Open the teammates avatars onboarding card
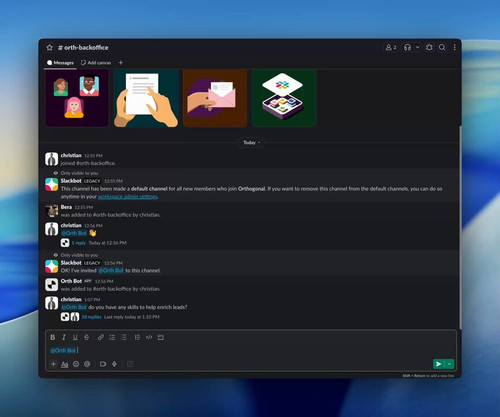 pos(77,98)
